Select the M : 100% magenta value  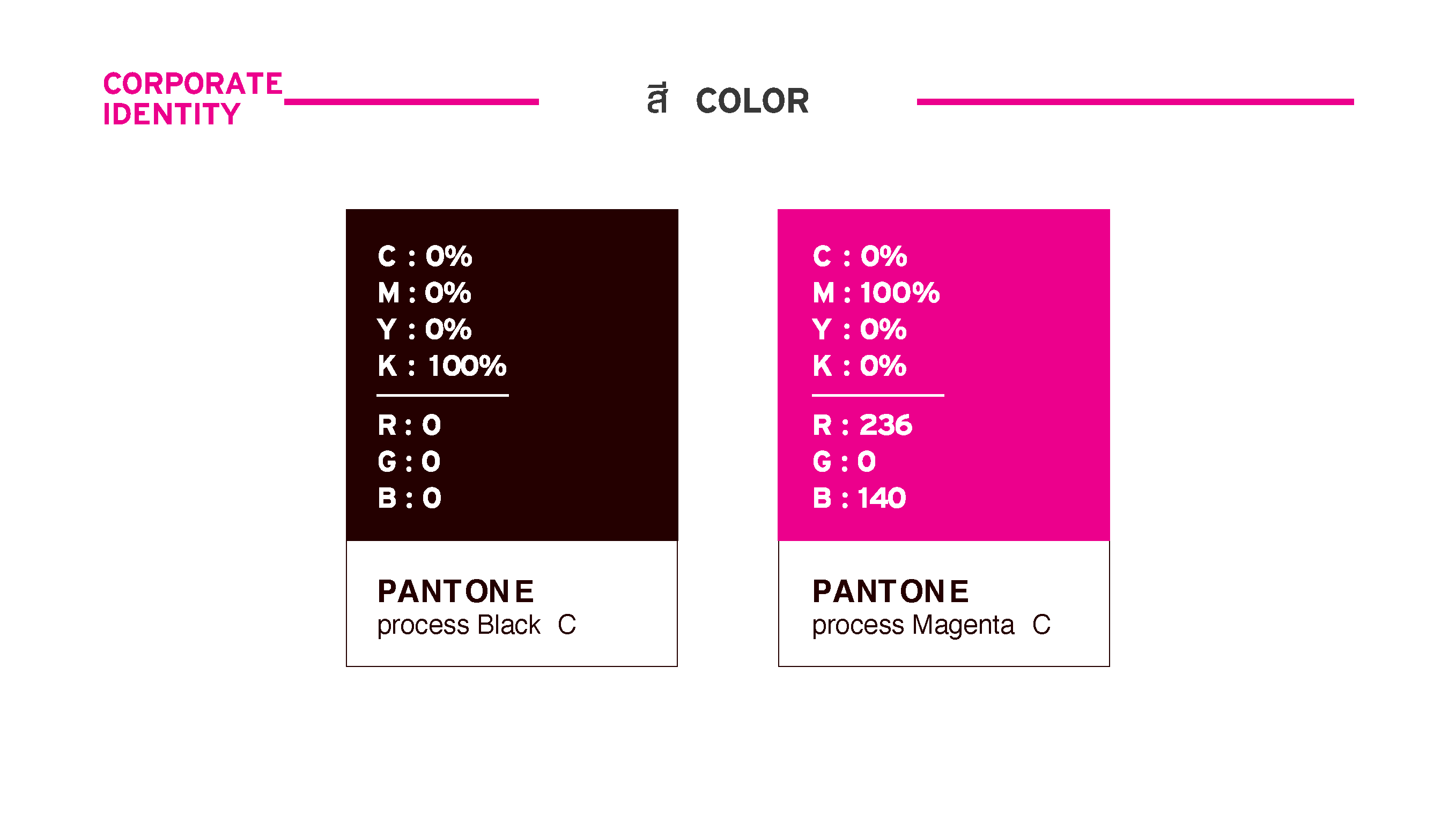(876, 292)
